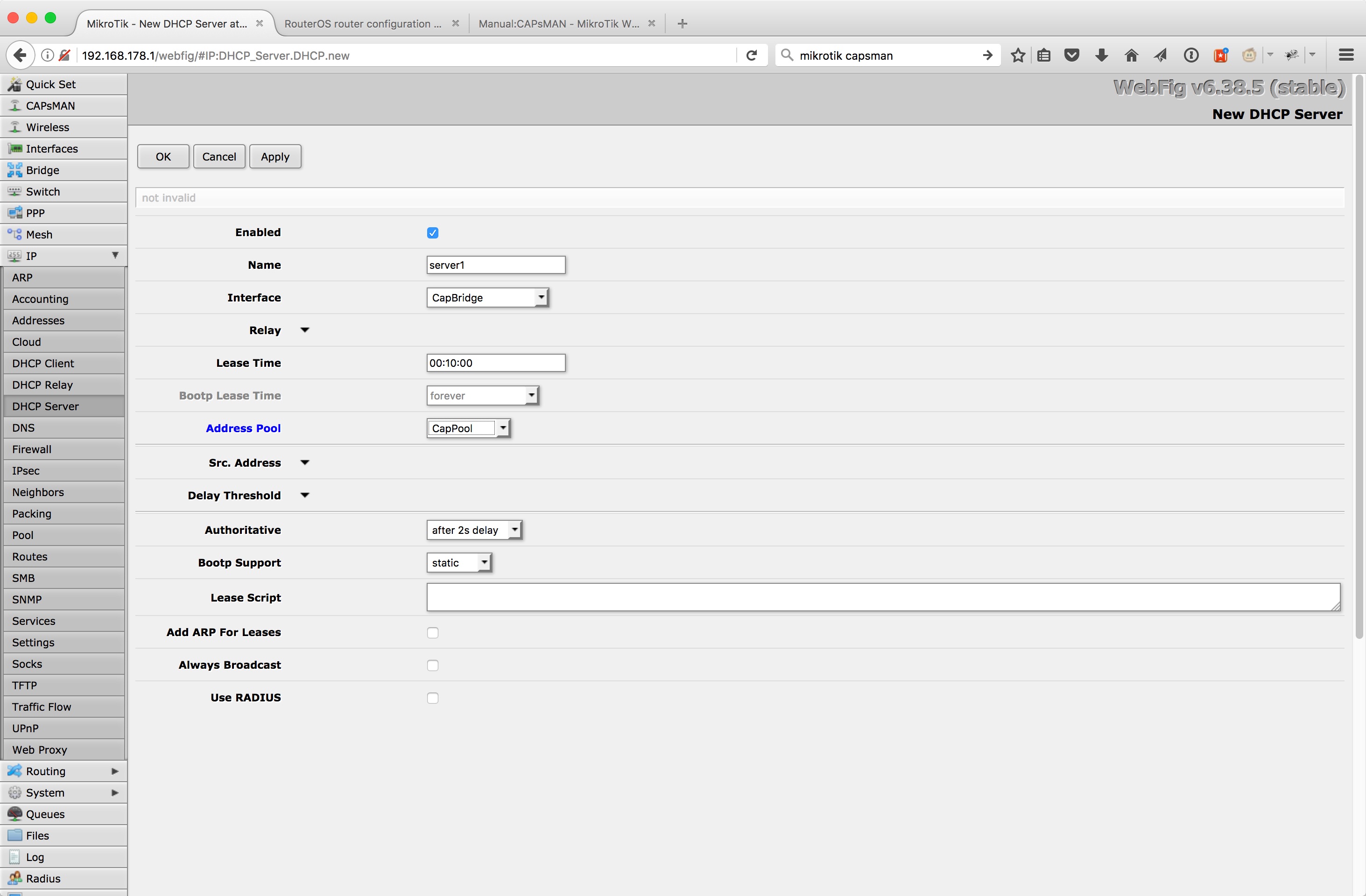Open the browser hamburger menu icon
This screenshot has height=896, width=1366.
point(1346,55)
